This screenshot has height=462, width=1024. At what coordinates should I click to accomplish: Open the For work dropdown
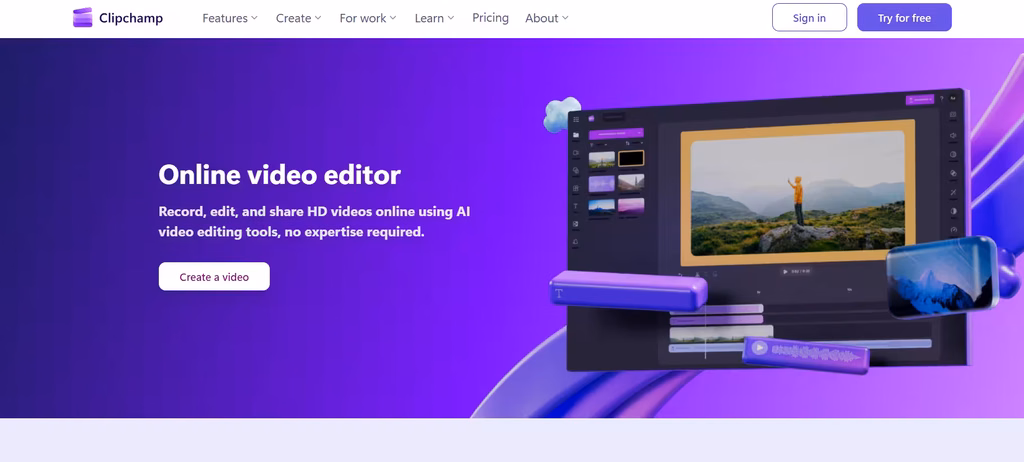click(368, 18)
